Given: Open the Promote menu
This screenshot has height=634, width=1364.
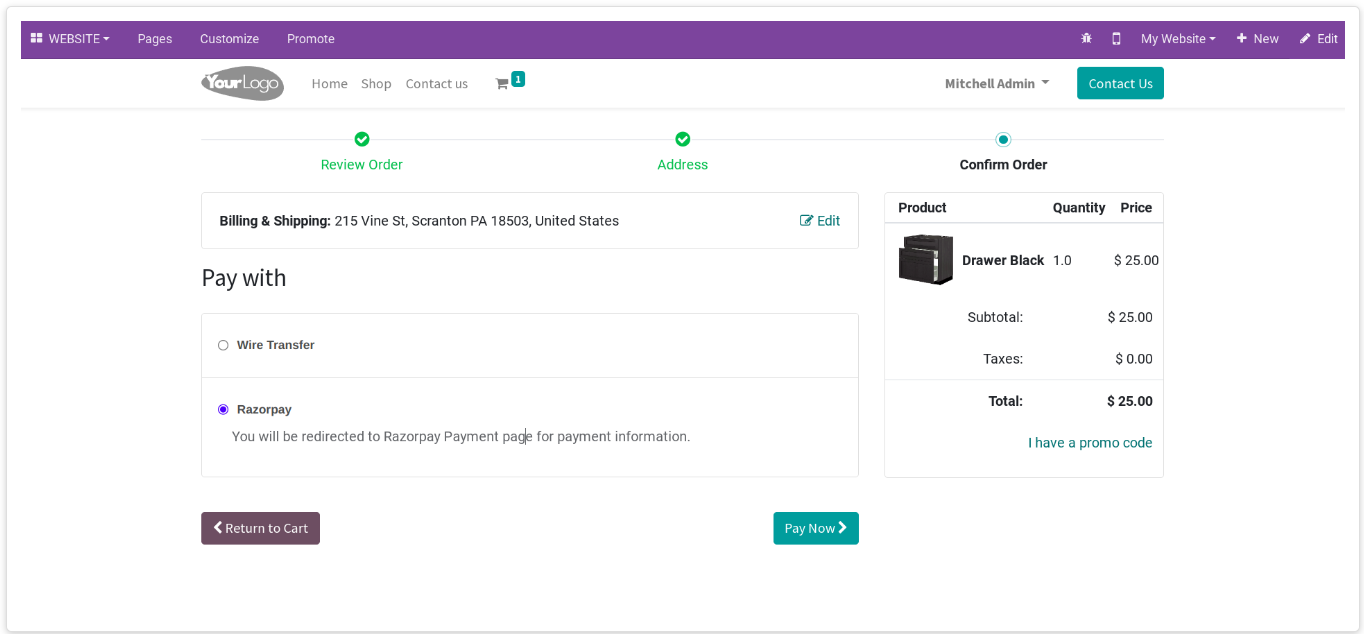Looking at the screenshot, I should [311, 39].
